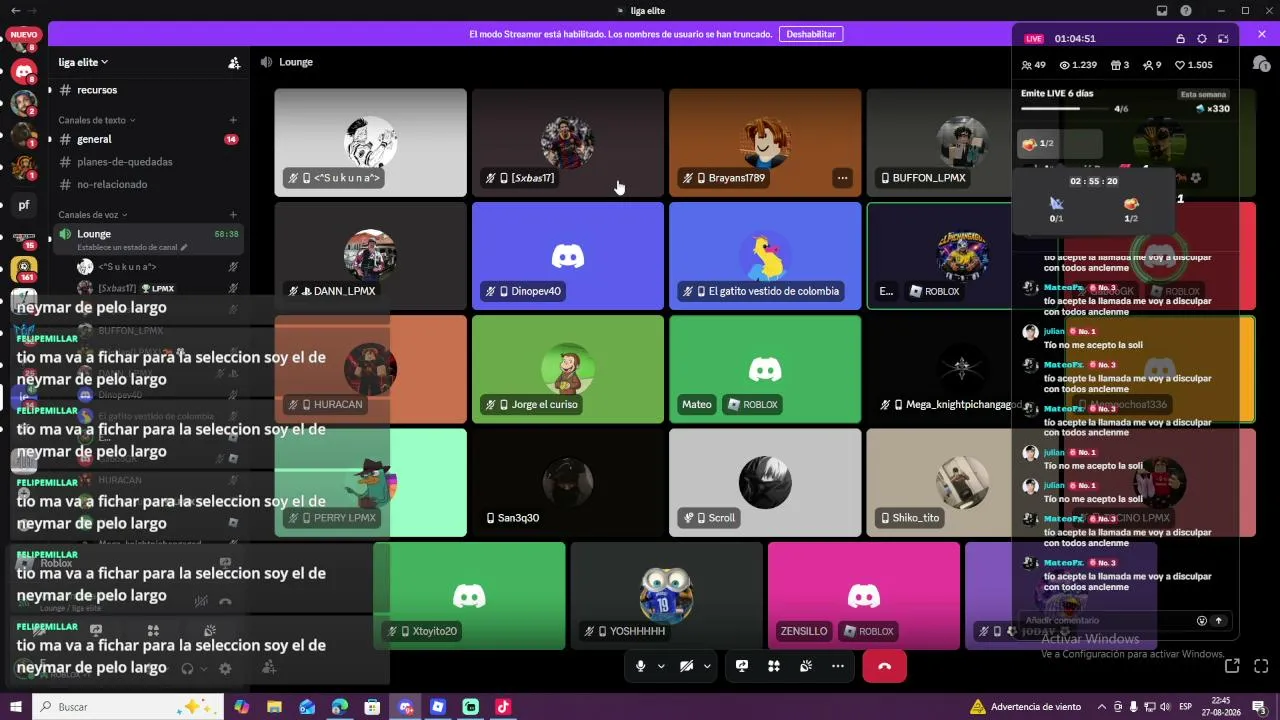Open more call options ellipsis
This screenshot has width=1280, height=720.
(x=837, y=666)
